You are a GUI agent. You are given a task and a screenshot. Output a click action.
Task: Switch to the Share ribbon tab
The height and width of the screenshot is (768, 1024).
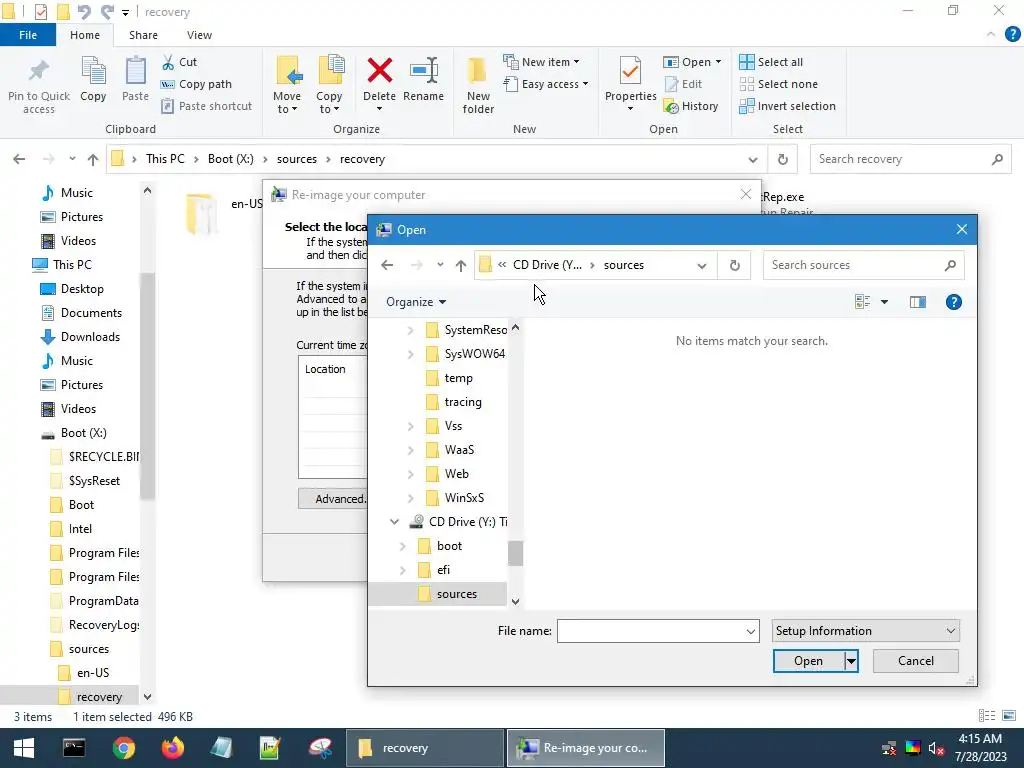click(143, 35)
